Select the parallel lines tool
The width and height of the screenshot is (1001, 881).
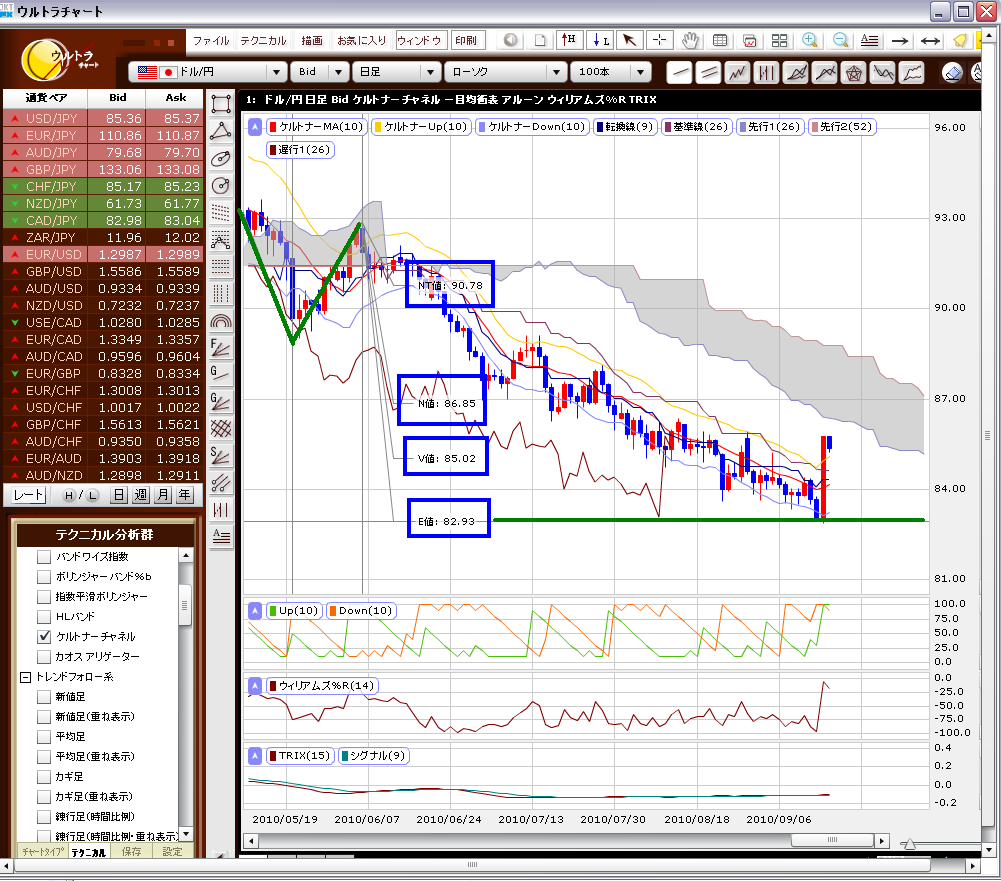pos(709,72)
